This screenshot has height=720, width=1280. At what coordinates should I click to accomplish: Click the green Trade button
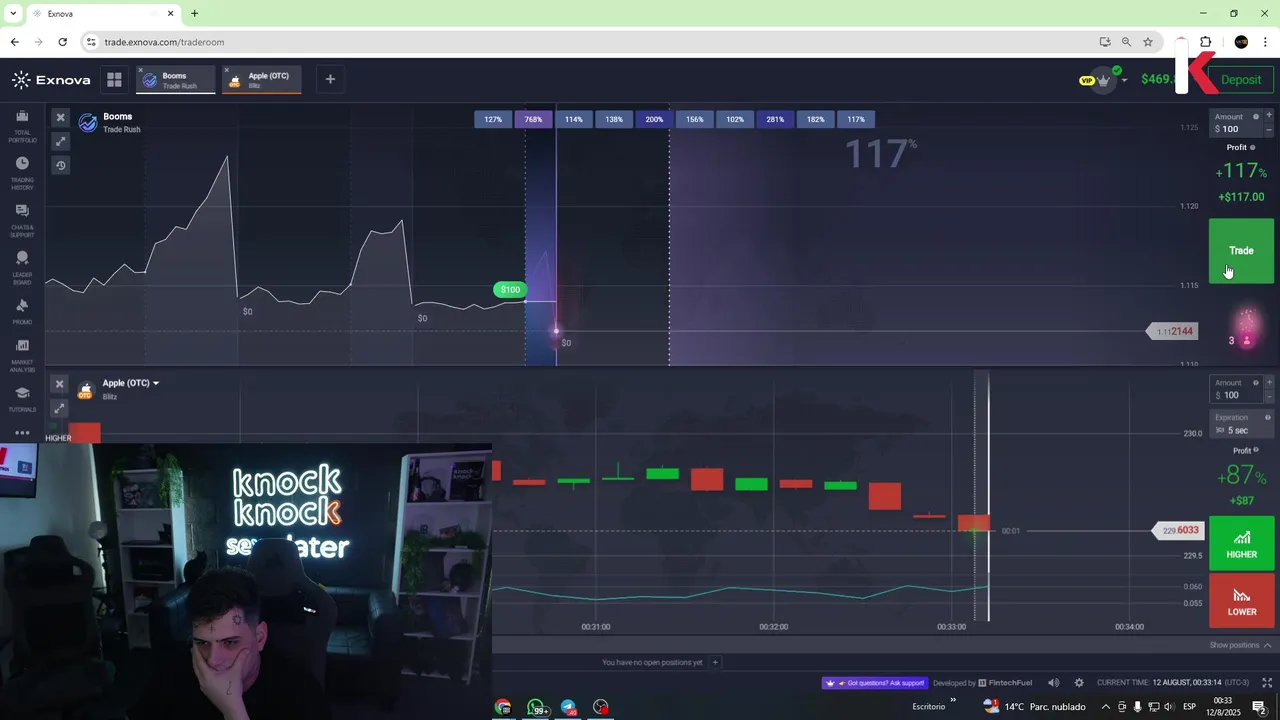[1241, 251]
